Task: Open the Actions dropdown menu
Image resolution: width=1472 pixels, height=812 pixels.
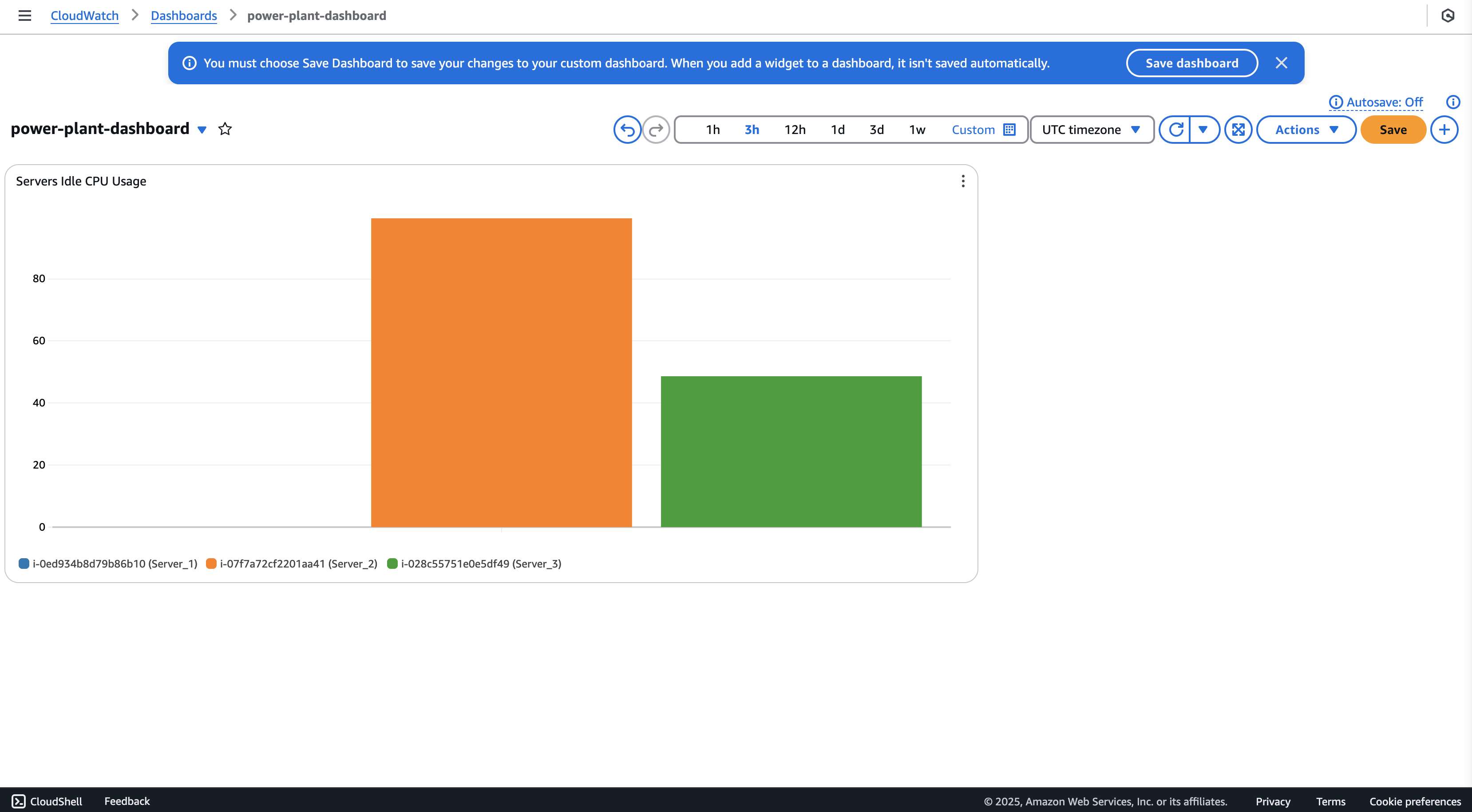Action: point(1306,130)
